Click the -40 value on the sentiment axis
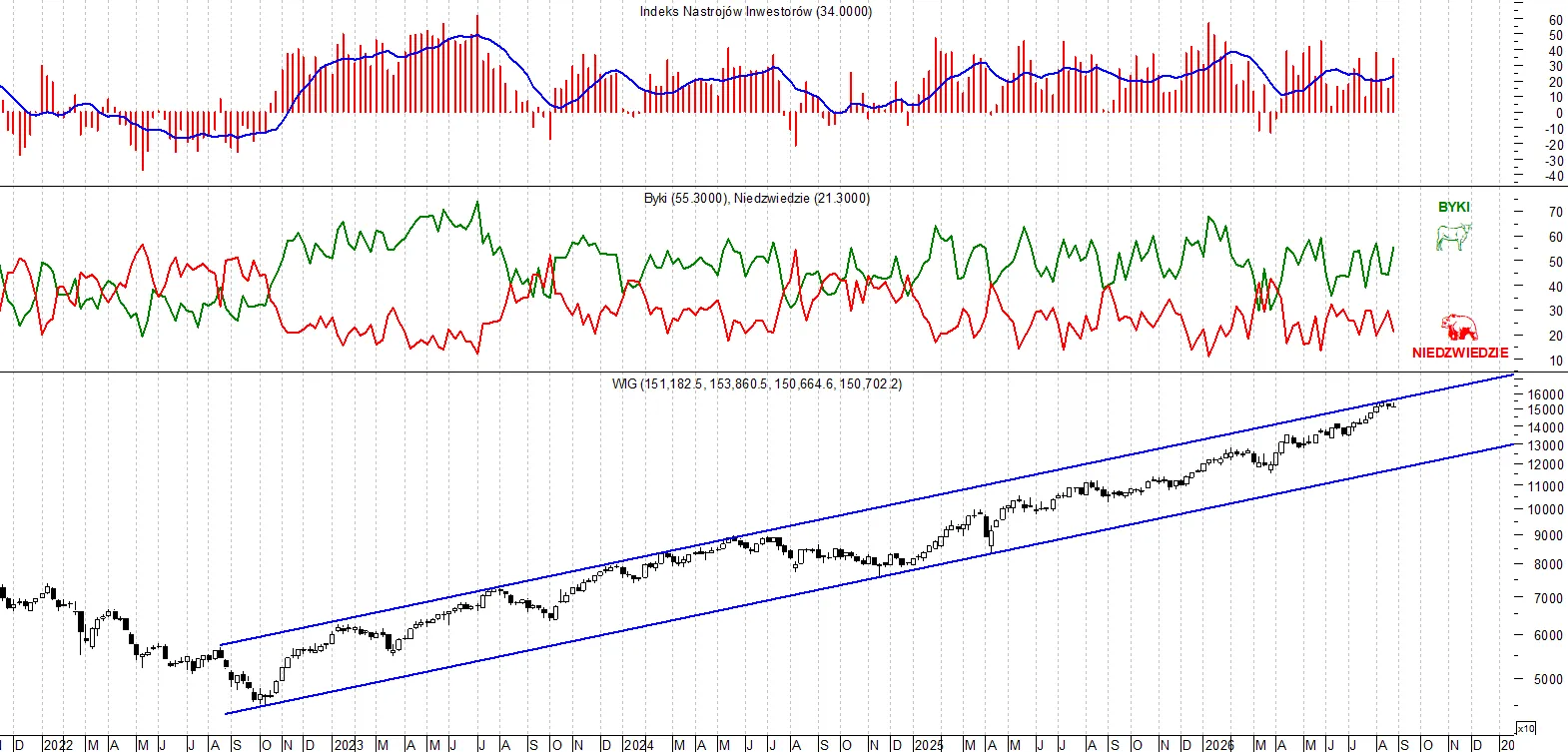1568x752 pixels. pyautogui.click(x=1554, y=177)
